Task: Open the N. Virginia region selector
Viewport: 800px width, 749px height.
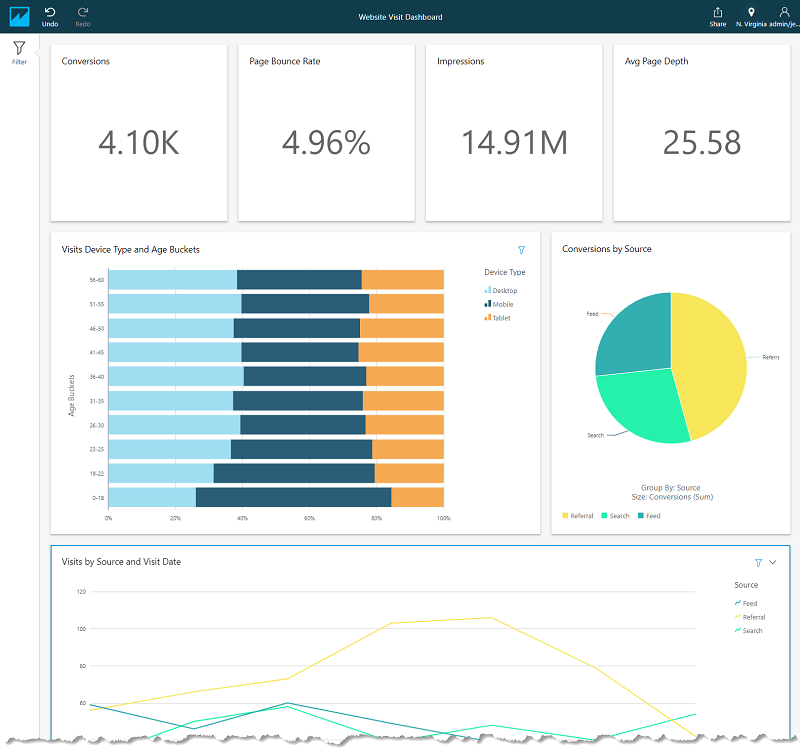Action: pos(751,17)
